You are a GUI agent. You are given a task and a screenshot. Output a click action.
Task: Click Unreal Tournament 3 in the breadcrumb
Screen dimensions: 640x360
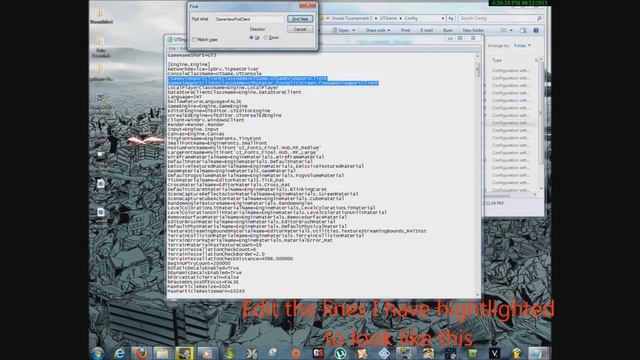352,18
